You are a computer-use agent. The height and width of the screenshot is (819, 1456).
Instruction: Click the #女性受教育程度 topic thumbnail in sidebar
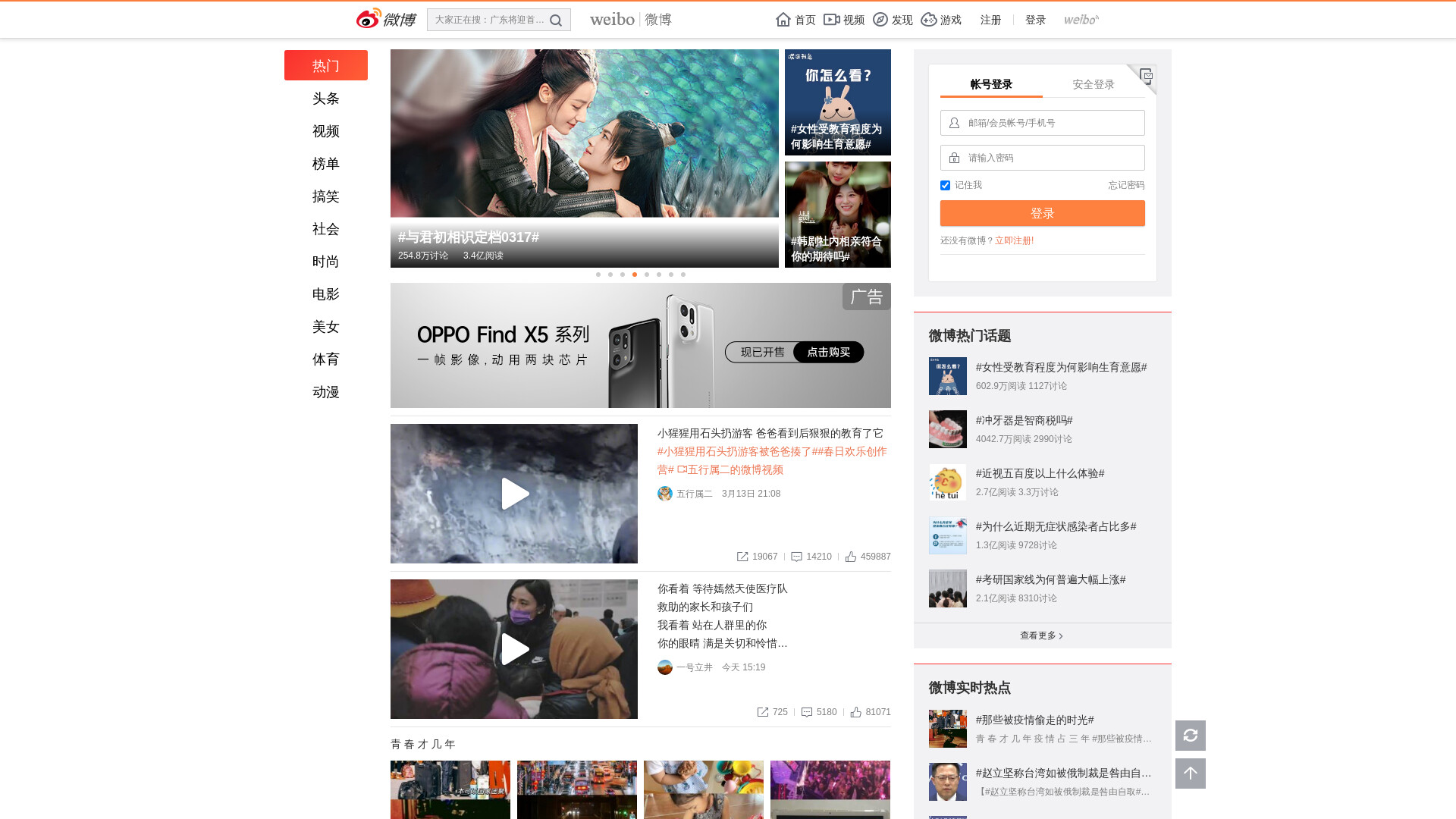pos(948,376)
